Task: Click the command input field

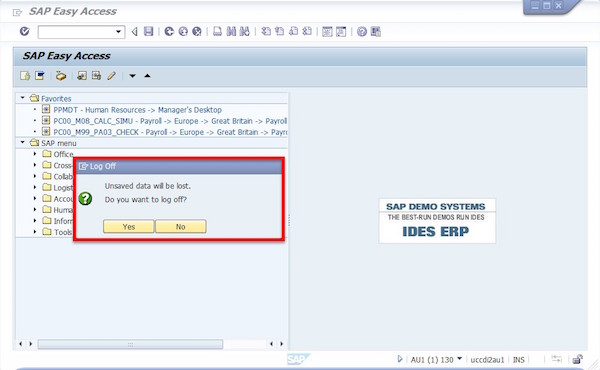Action: coord(77,32)
